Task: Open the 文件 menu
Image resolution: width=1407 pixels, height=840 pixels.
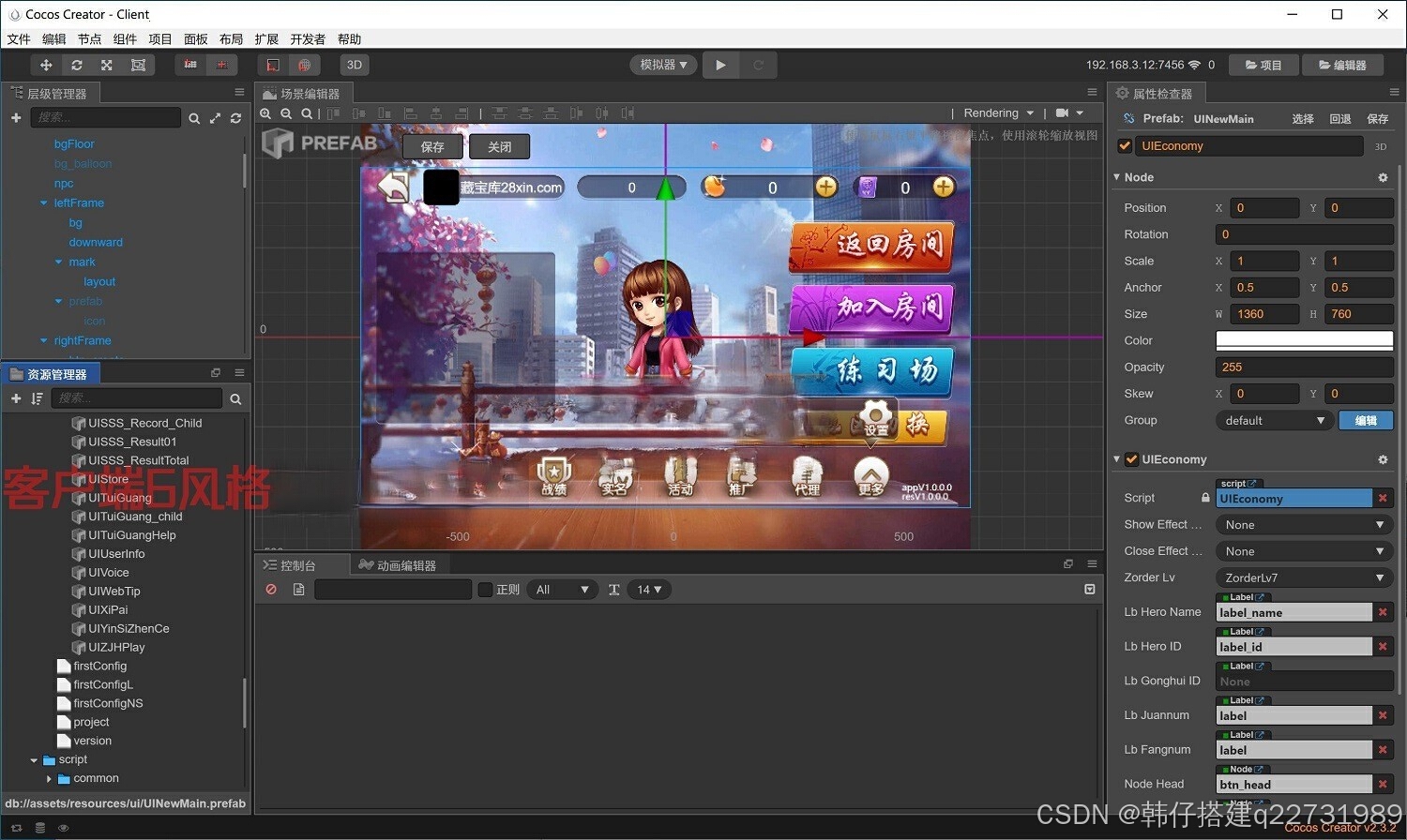Action: point(19,39)
